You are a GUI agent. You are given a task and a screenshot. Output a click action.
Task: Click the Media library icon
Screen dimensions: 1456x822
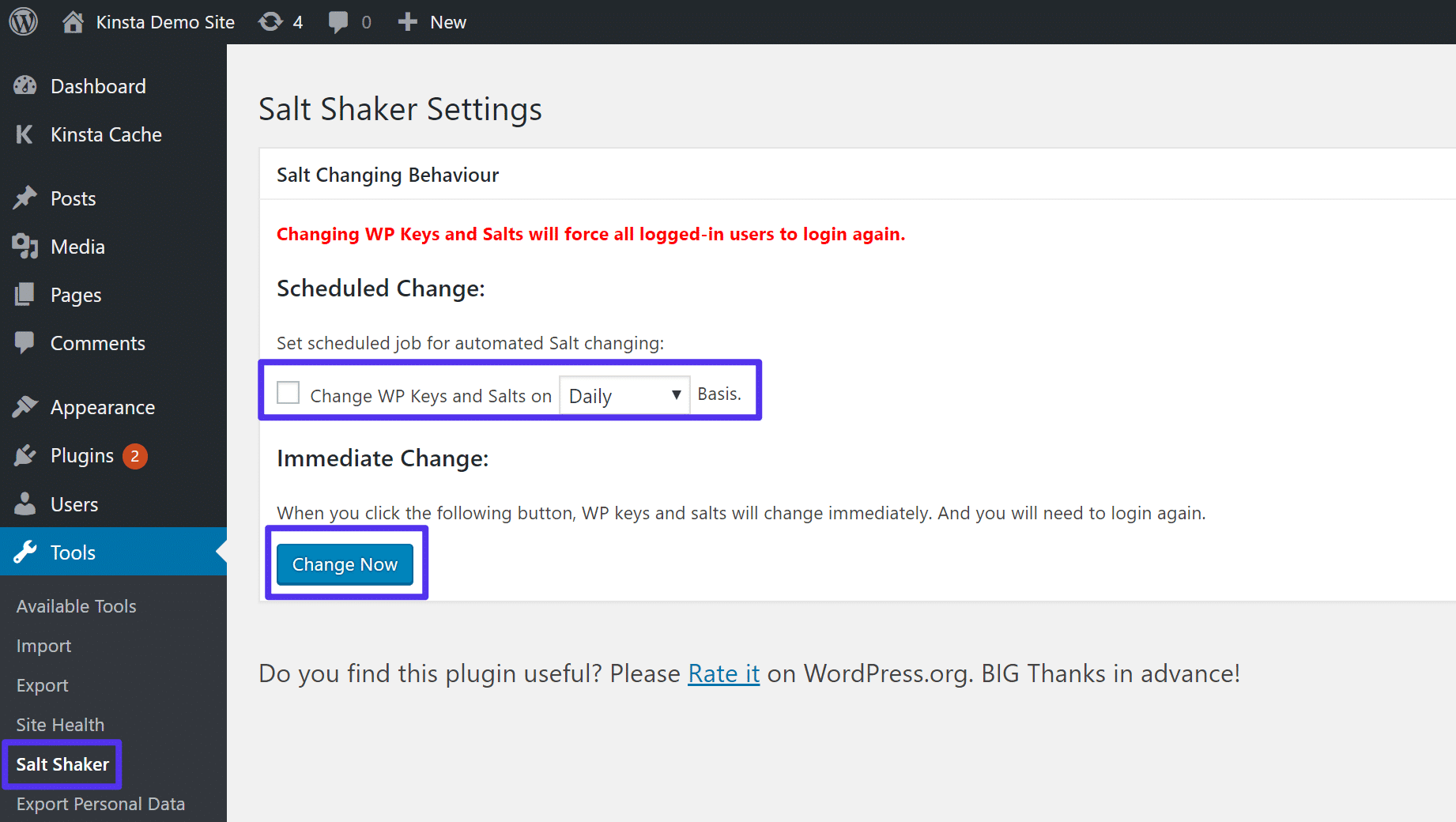25,246
